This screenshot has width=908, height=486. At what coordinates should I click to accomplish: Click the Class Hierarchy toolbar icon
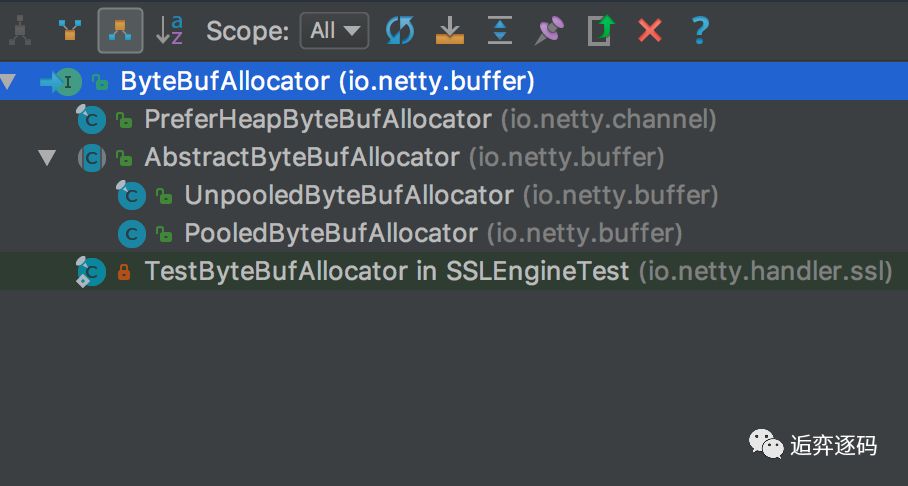pos(18,31)
